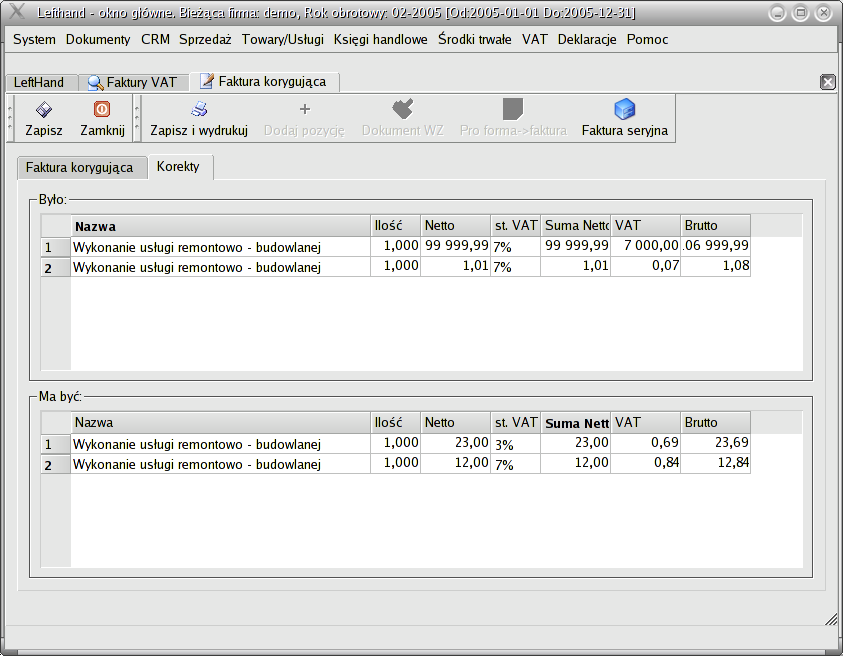Open the VAT menu
Viewport: 843px width, 656px height.
tap(534, 39)
